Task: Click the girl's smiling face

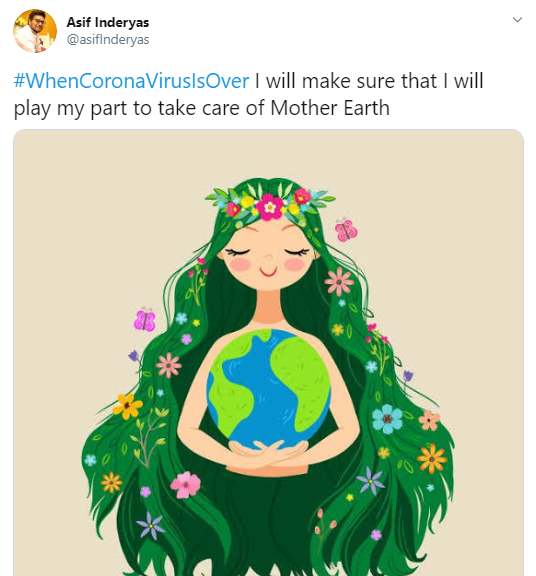Action: click(268, 259)
